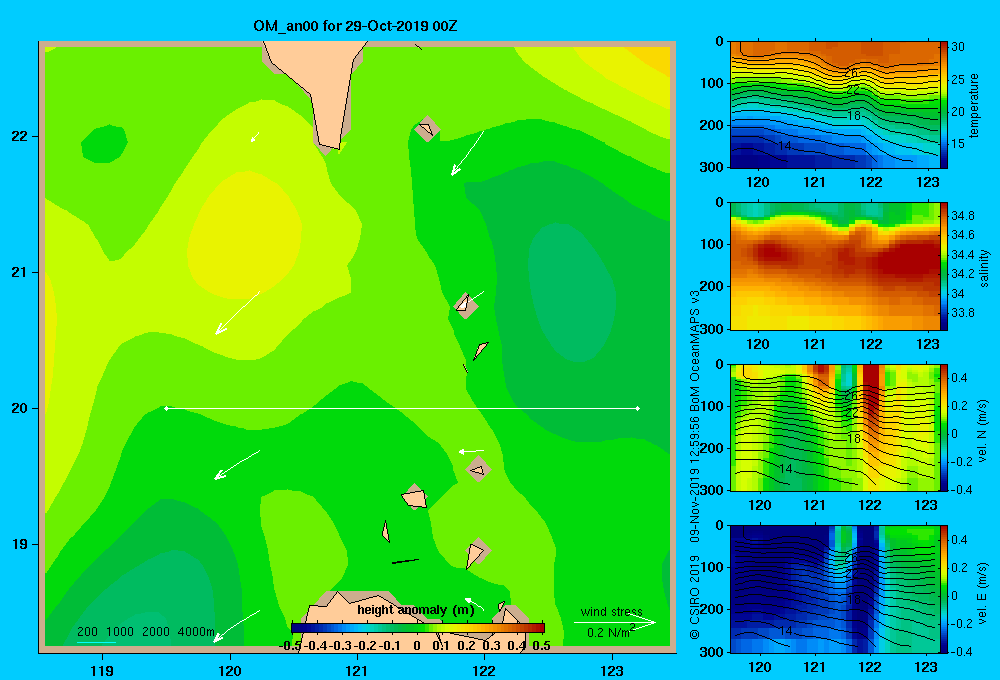Click longitude label "123" below main map

click(x=612, y=670)
